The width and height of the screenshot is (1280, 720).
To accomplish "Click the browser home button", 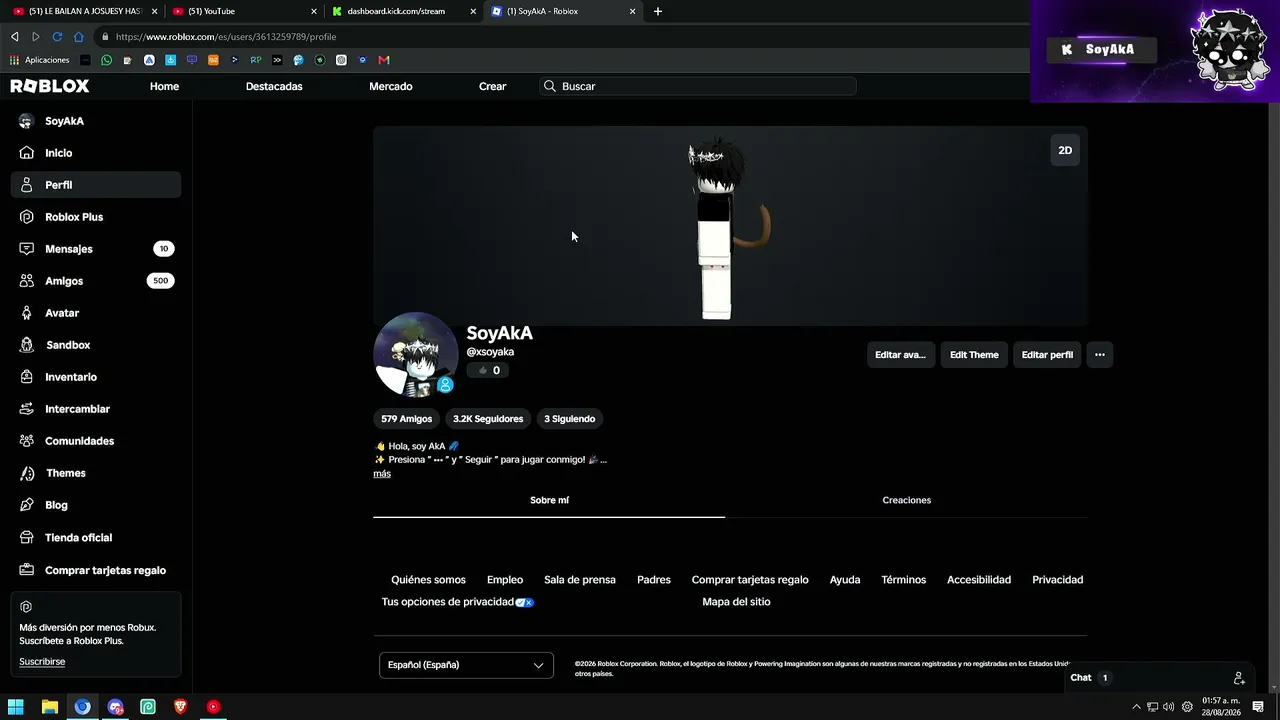I will [x=79, y=37].
